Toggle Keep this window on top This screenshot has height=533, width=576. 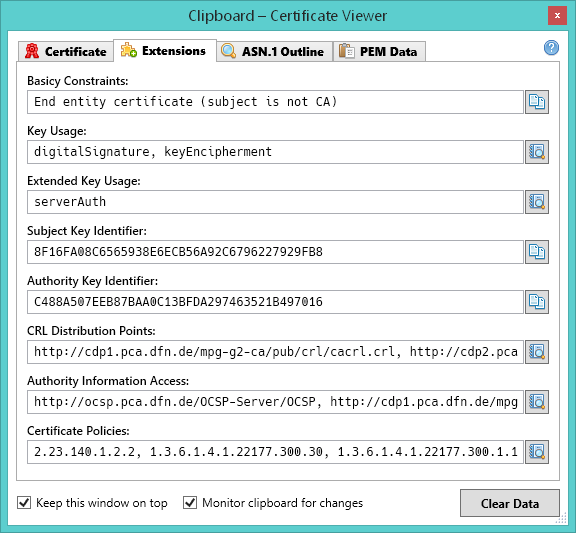pyautogui.click(x=92, y=503)
